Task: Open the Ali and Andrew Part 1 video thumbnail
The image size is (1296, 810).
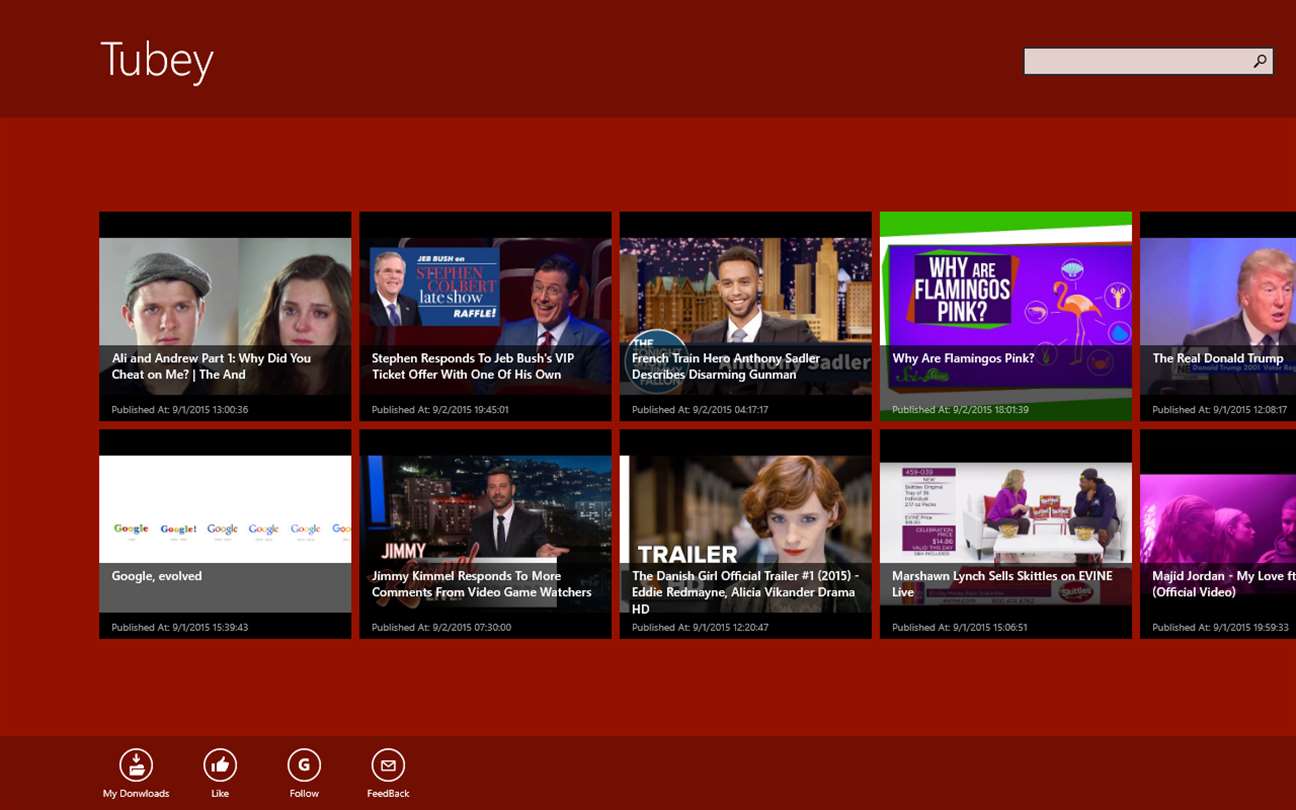Action: tap(225, 316)
